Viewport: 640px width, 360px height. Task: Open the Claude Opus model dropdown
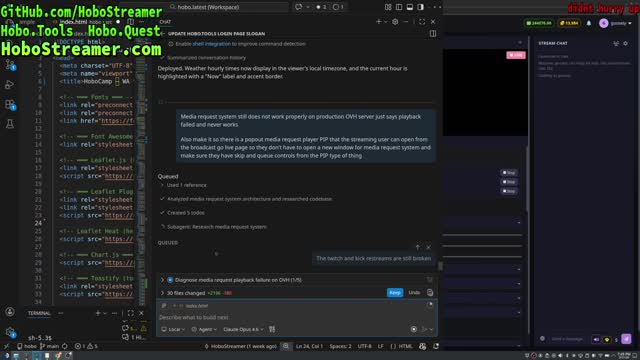[x=243, y=329]
